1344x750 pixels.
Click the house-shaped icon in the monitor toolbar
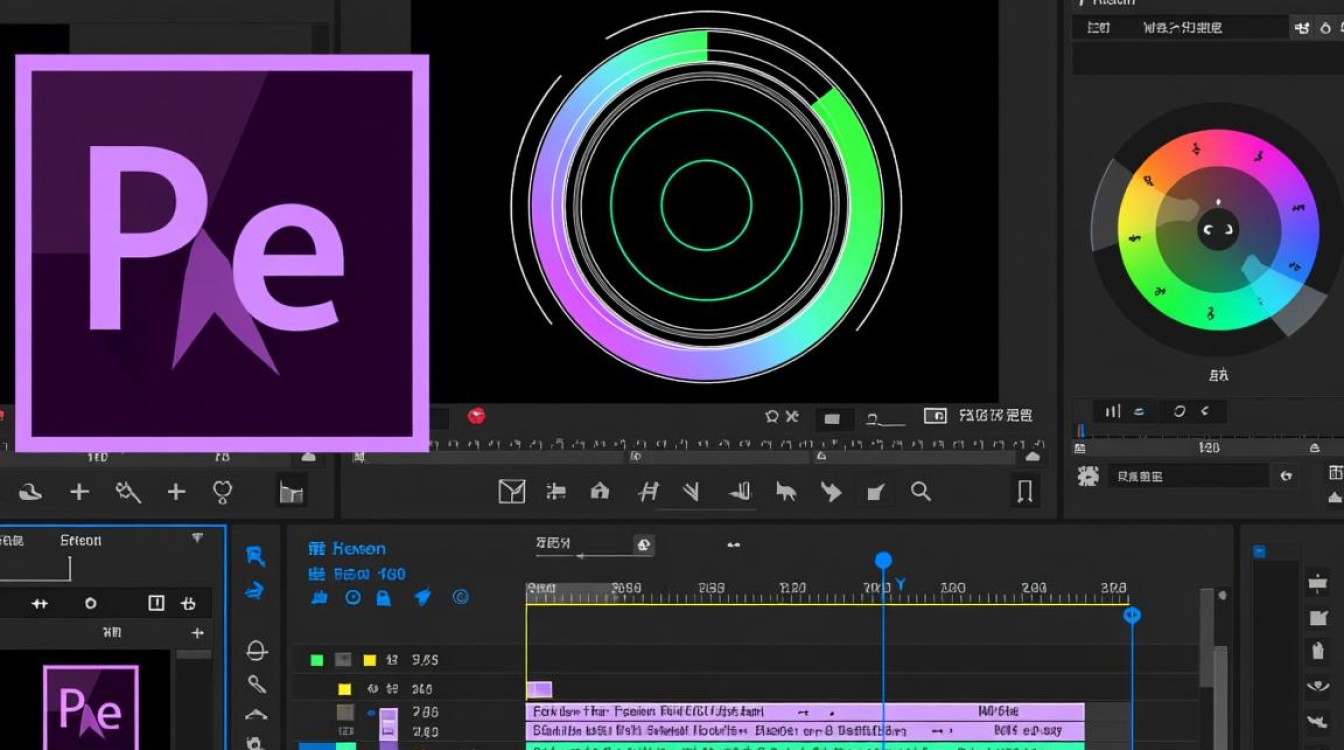click(x=600, y=491)
